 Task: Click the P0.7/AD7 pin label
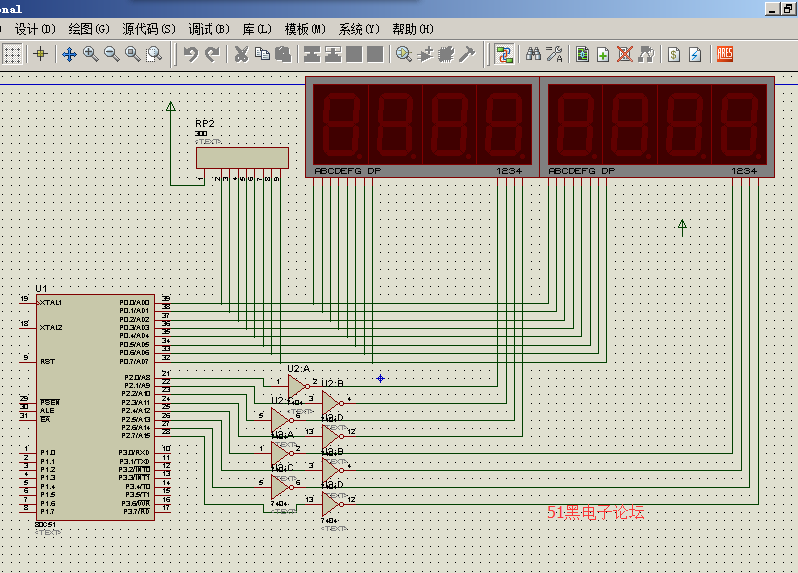pyautogui.click(x=134, y=361)
